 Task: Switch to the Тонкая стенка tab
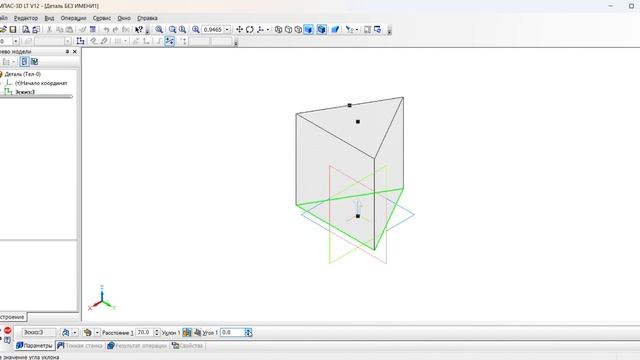pyautogui.click(x=80, y=346)
